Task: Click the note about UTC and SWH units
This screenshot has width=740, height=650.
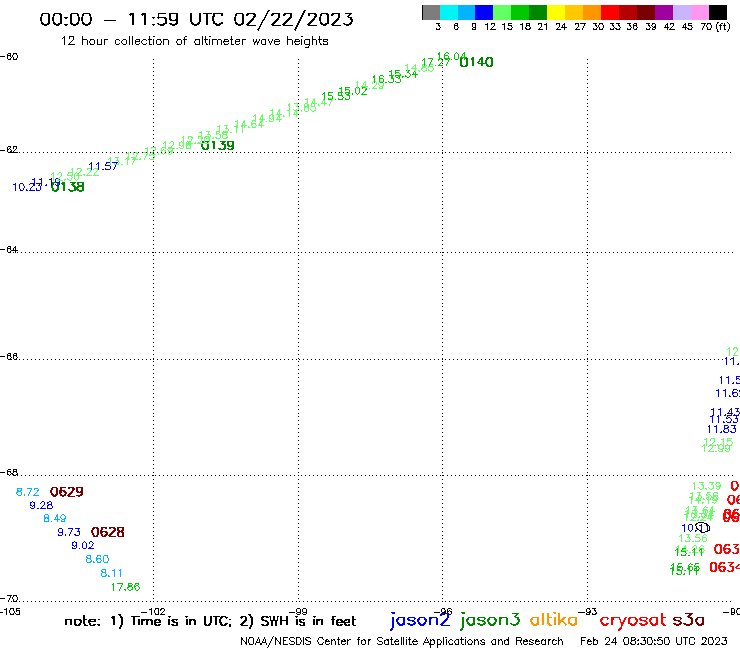Action: [210, 621]
